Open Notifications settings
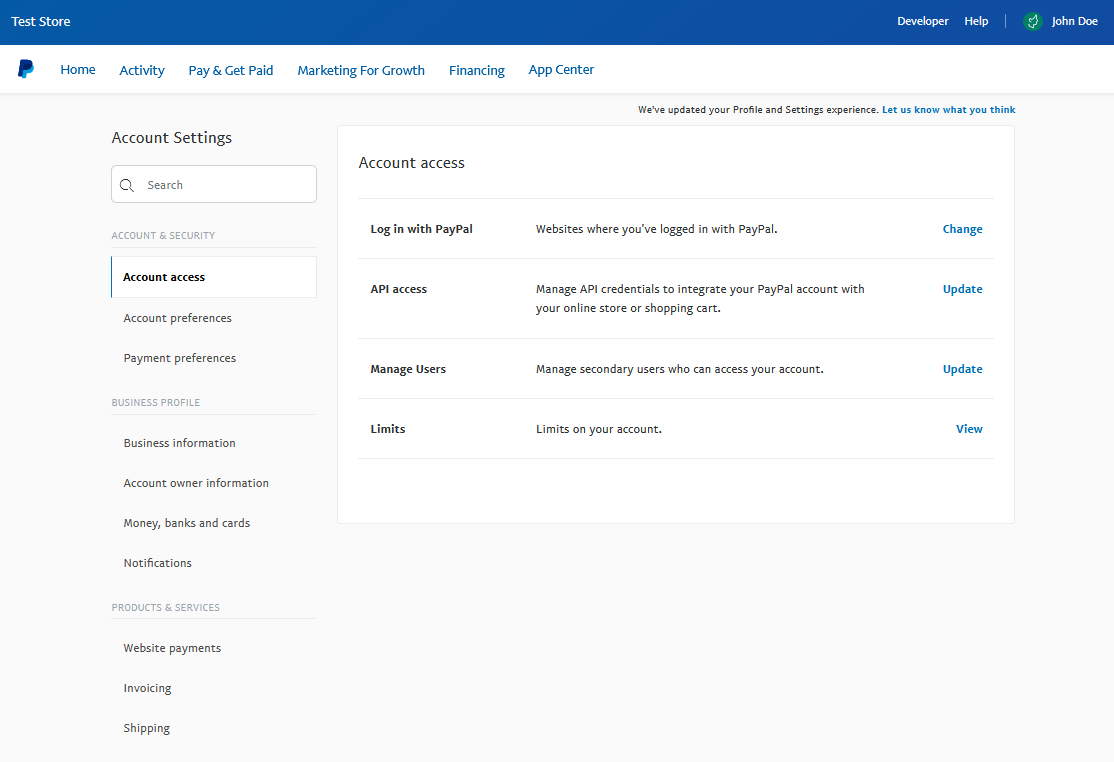The height and width of the screenshot is (762, 1114). click(x=158, y=563)
